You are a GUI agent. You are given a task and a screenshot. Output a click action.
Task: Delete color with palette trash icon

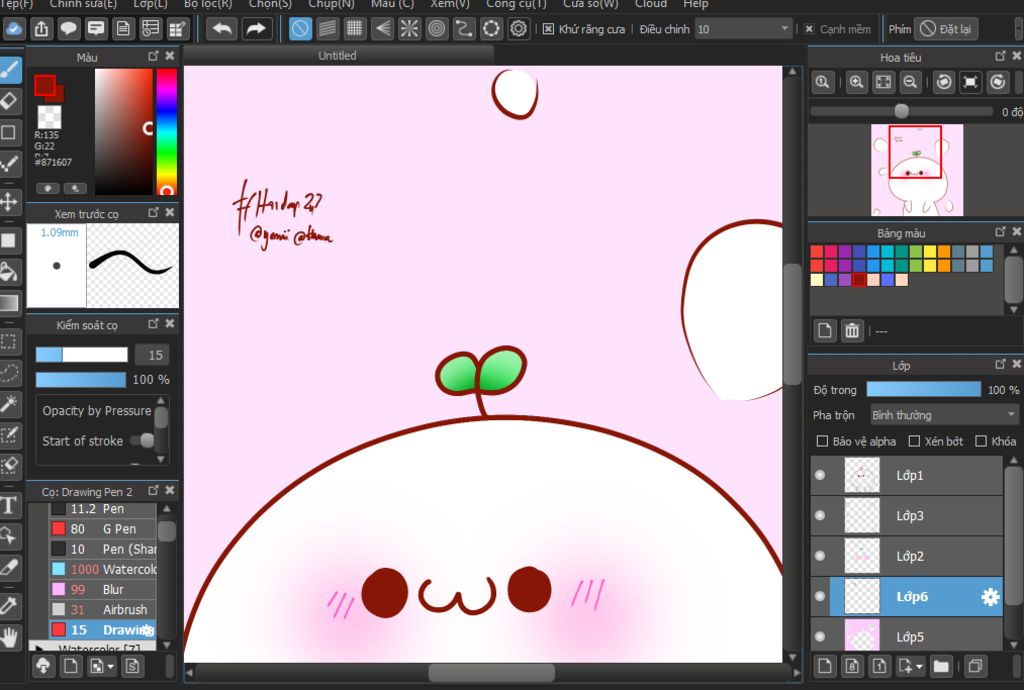pyautogui.click(x=852, y=330)
